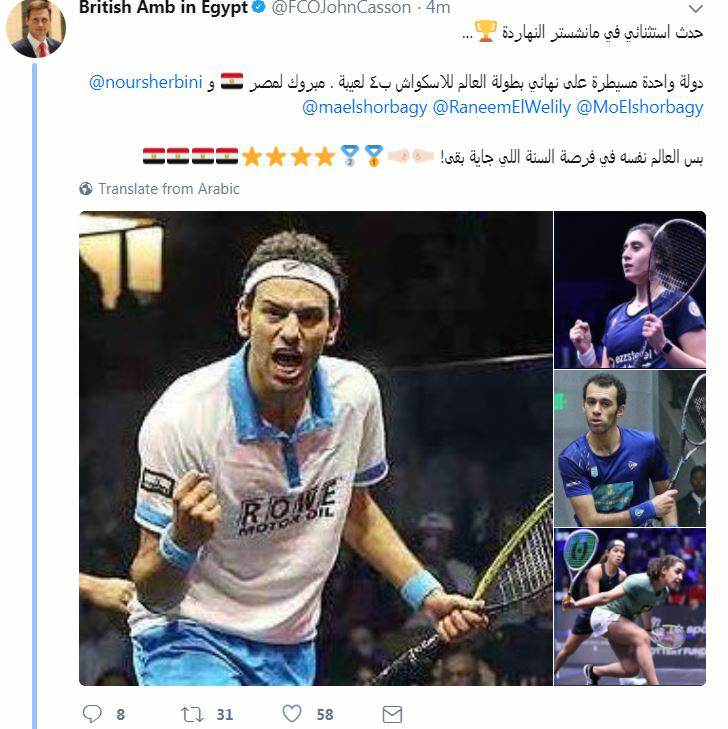This screenshot has width=728, height=729.
Task: Click Translate from Arabic
Action: point(169,189)
